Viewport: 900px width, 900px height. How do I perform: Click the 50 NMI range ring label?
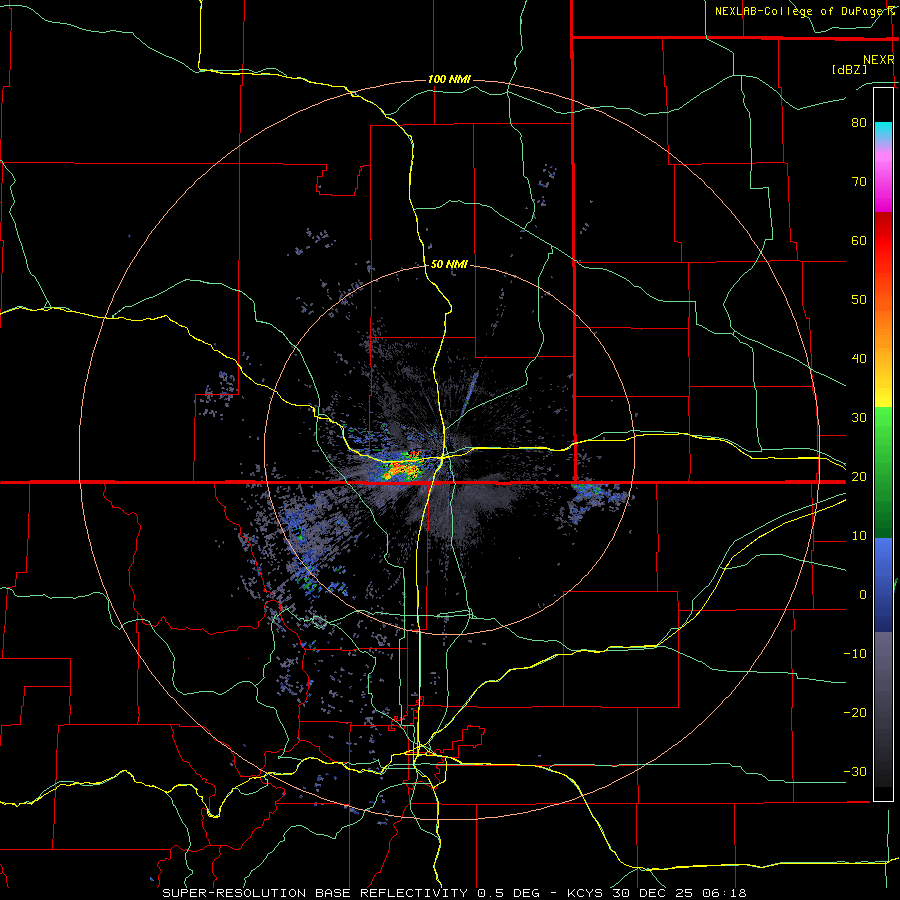449,264
